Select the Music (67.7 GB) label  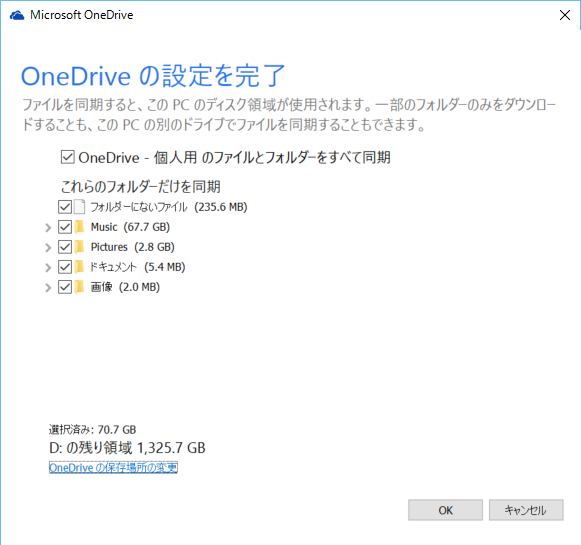click(x=130, y=227)
